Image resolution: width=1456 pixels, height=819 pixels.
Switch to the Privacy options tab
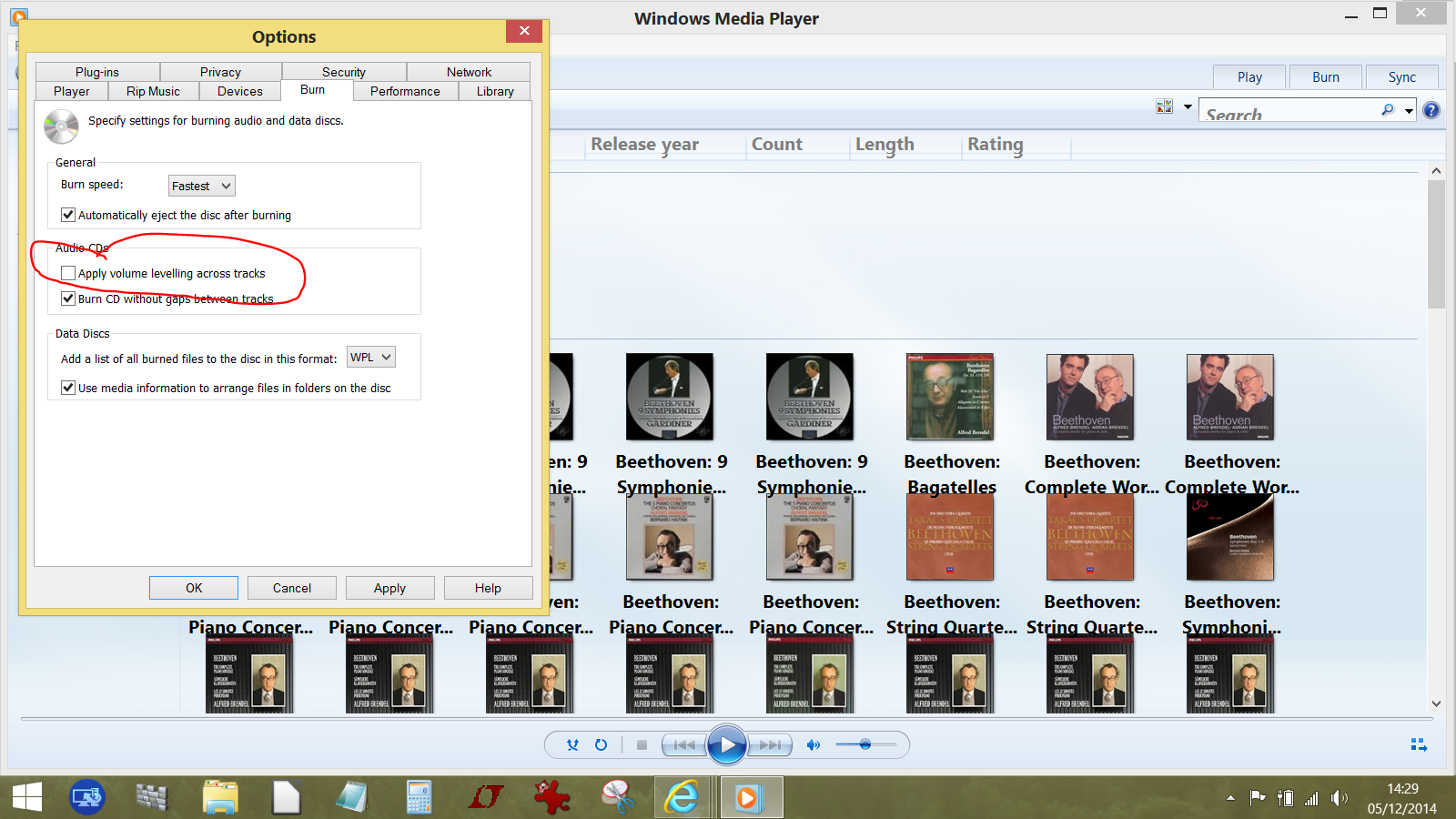(x=220, y=72)
